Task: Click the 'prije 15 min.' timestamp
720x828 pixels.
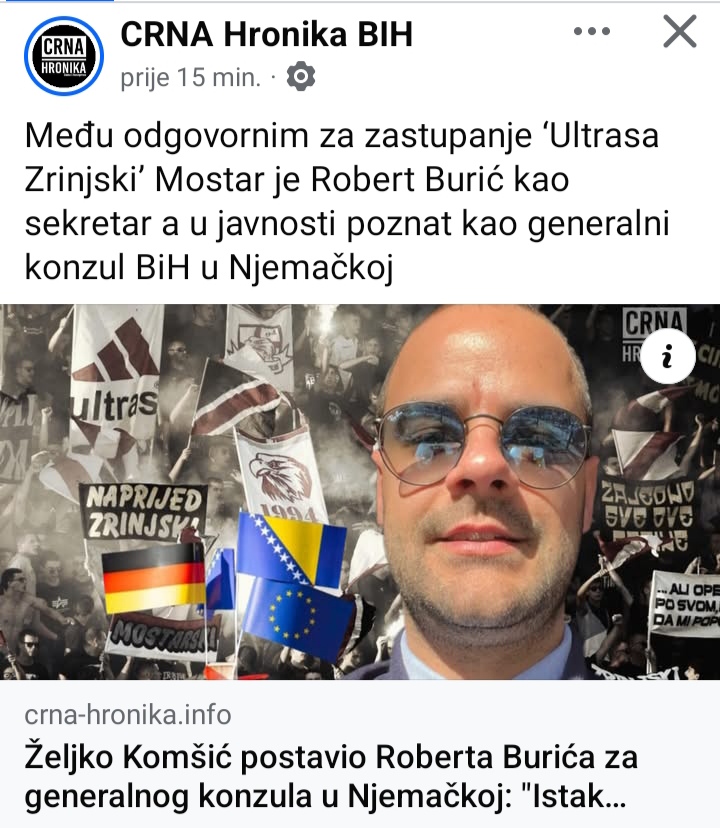Action: click(x=191, y=78)
